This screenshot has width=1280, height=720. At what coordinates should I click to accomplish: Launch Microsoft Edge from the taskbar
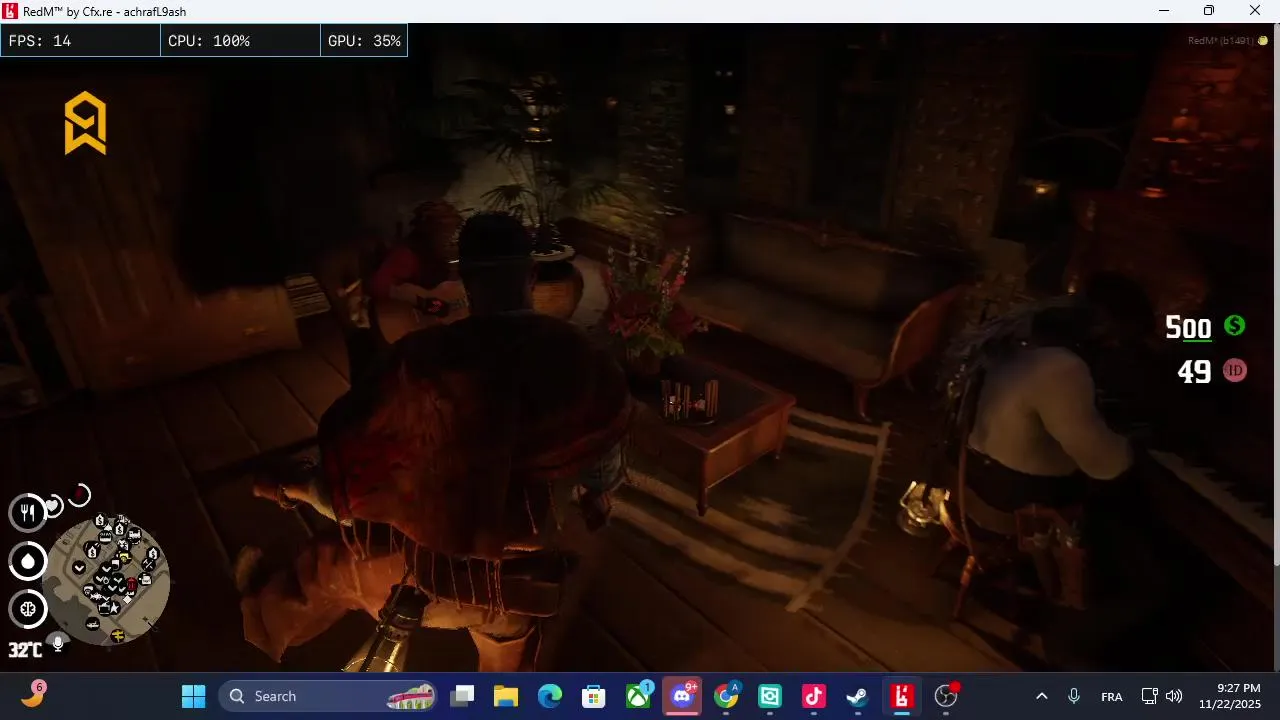coord(550,696)
